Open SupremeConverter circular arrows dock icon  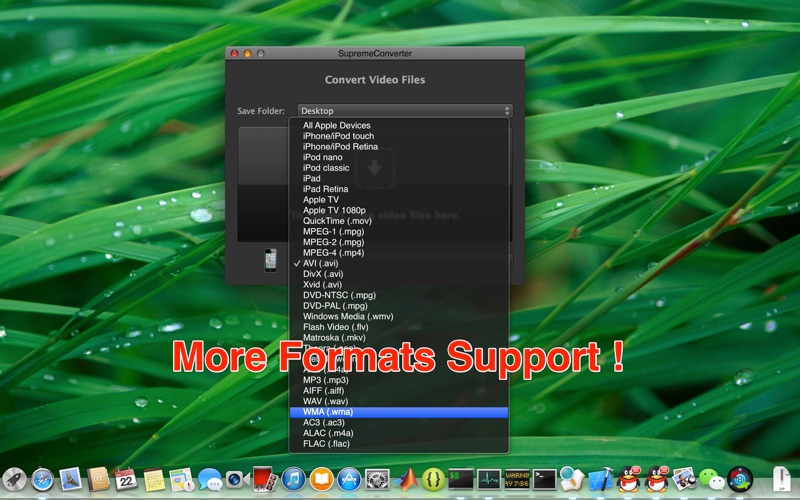[740, 480]
